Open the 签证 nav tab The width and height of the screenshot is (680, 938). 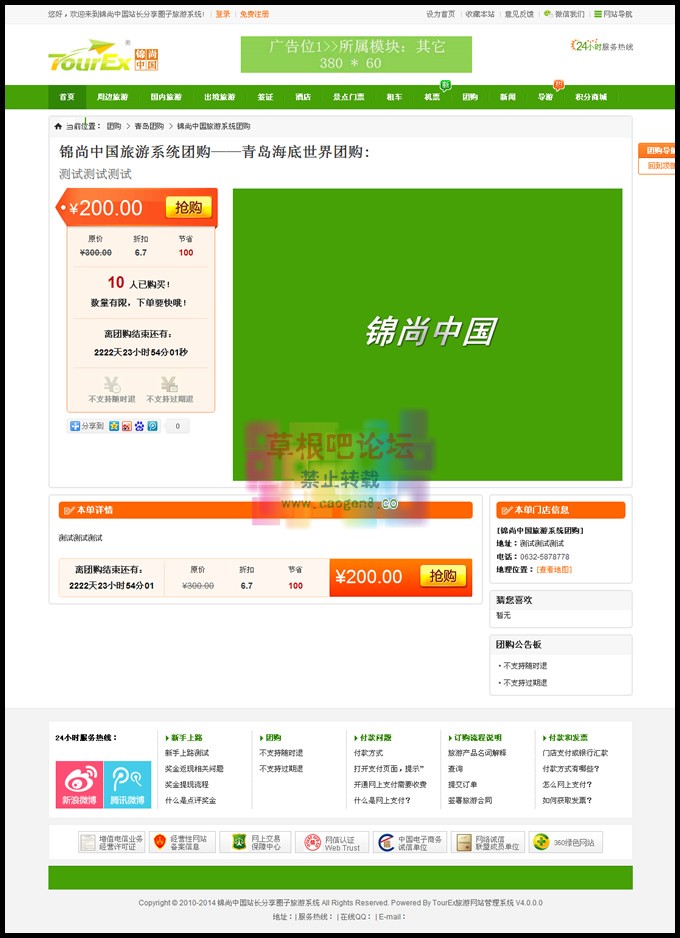click(265, 97)
